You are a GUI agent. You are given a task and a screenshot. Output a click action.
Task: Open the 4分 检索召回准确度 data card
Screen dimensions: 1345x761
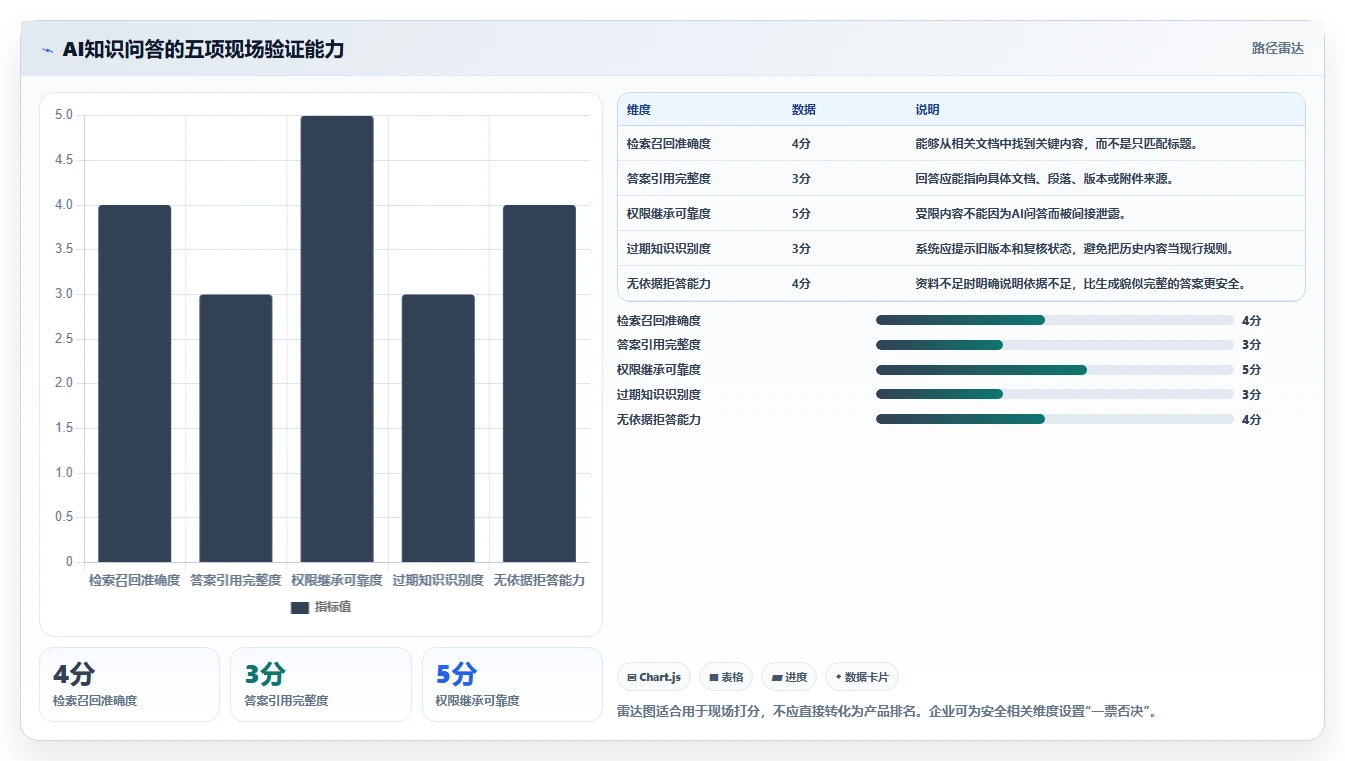pos(129,684)
